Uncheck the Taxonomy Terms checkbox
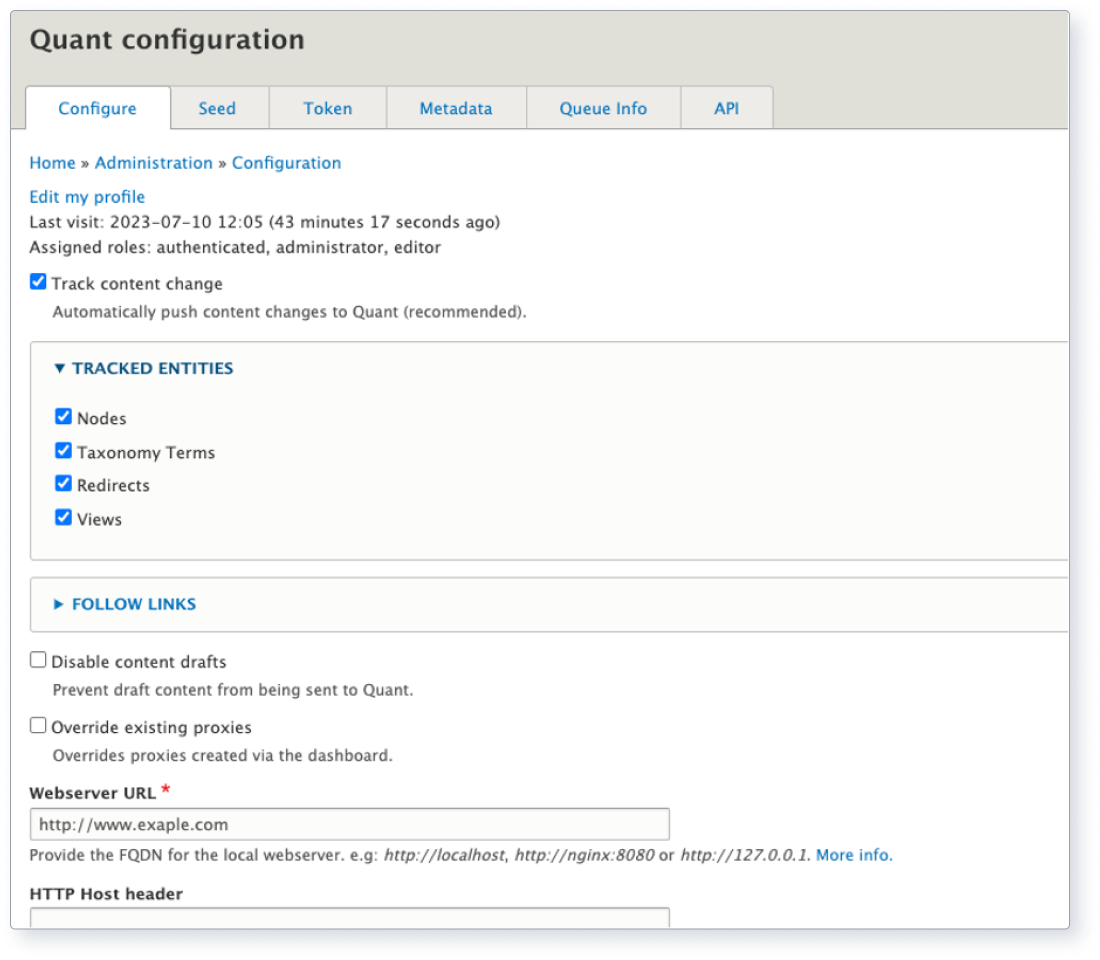This screenshot has width=1100, height=960. point(63,450)
